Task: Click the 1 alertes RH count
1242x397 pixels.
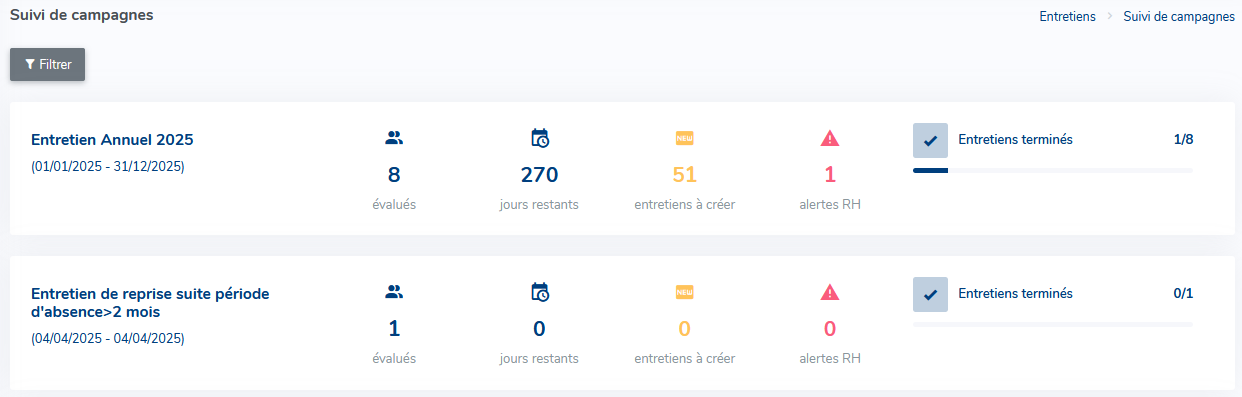Action: point(830,175)
